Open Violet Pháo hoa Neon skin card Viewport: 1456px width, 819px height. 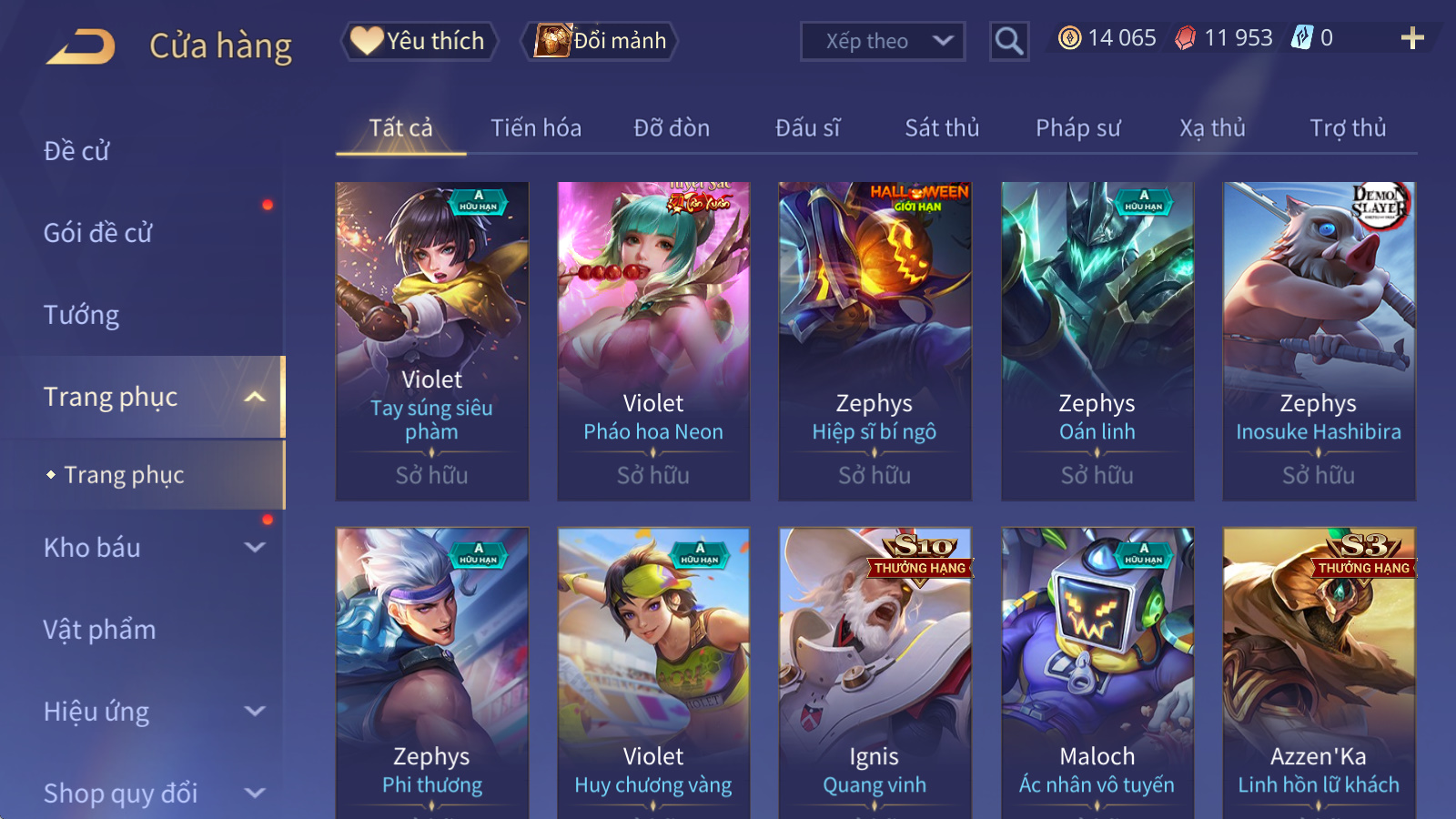653,341
